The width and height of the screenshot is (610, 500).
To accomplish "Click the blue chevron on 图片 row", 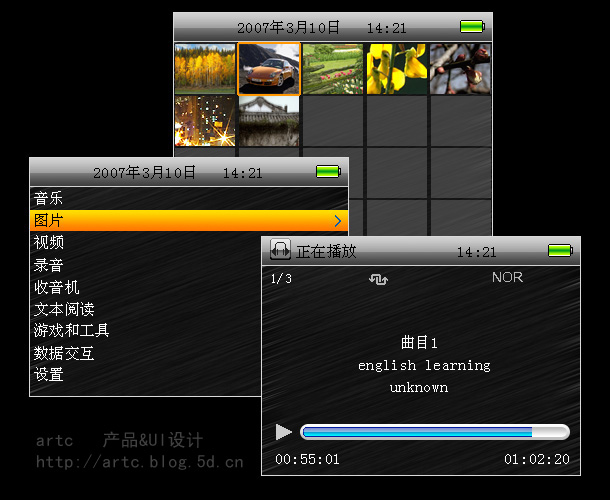I will tap(338, 221).
